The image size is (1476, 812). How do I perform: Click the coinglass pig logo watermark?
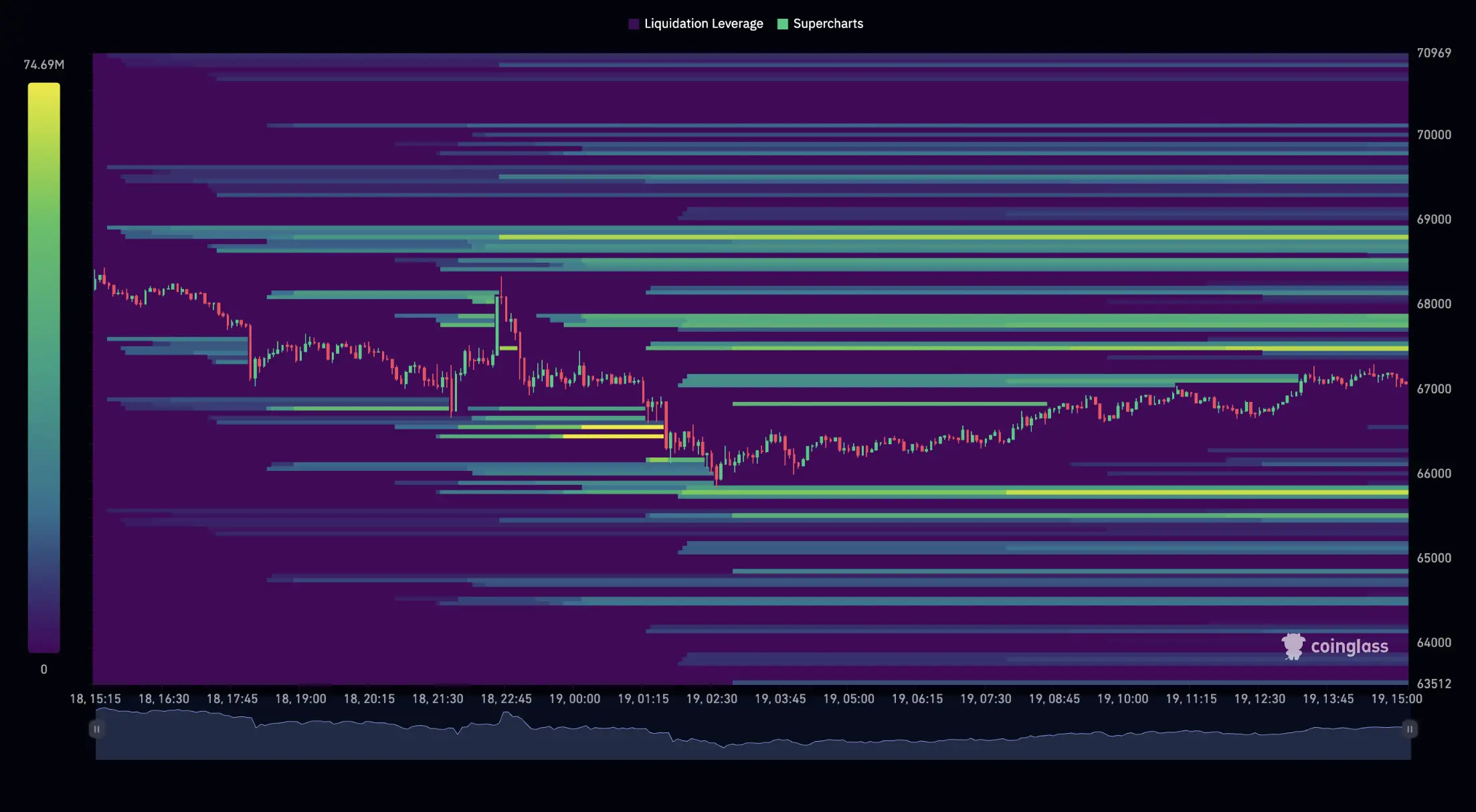coord(1292,647)
